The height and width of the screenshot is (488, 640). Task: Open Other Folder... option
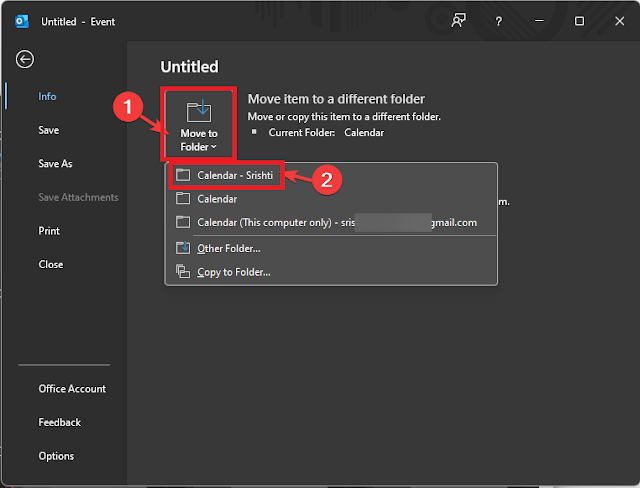[x=331, y=248]
